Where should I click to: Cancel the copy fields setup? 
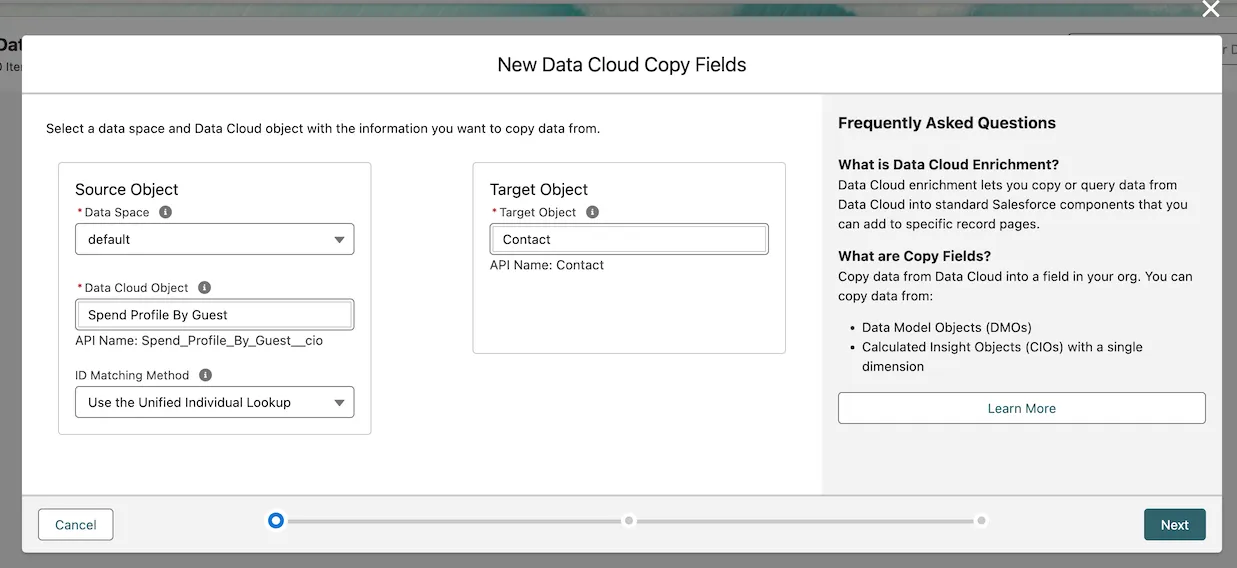(76, 525)
